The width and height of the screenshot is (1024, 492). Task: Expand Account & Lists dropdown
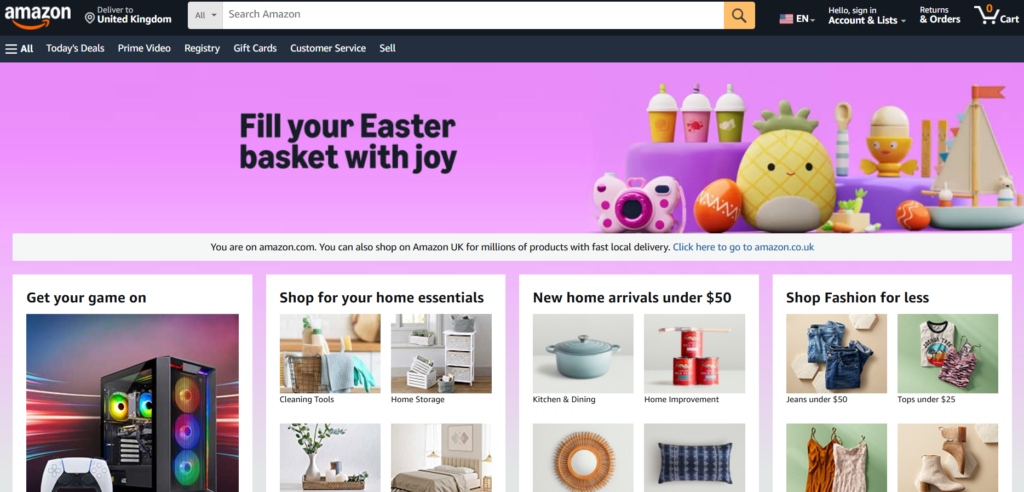coord(867,15)
